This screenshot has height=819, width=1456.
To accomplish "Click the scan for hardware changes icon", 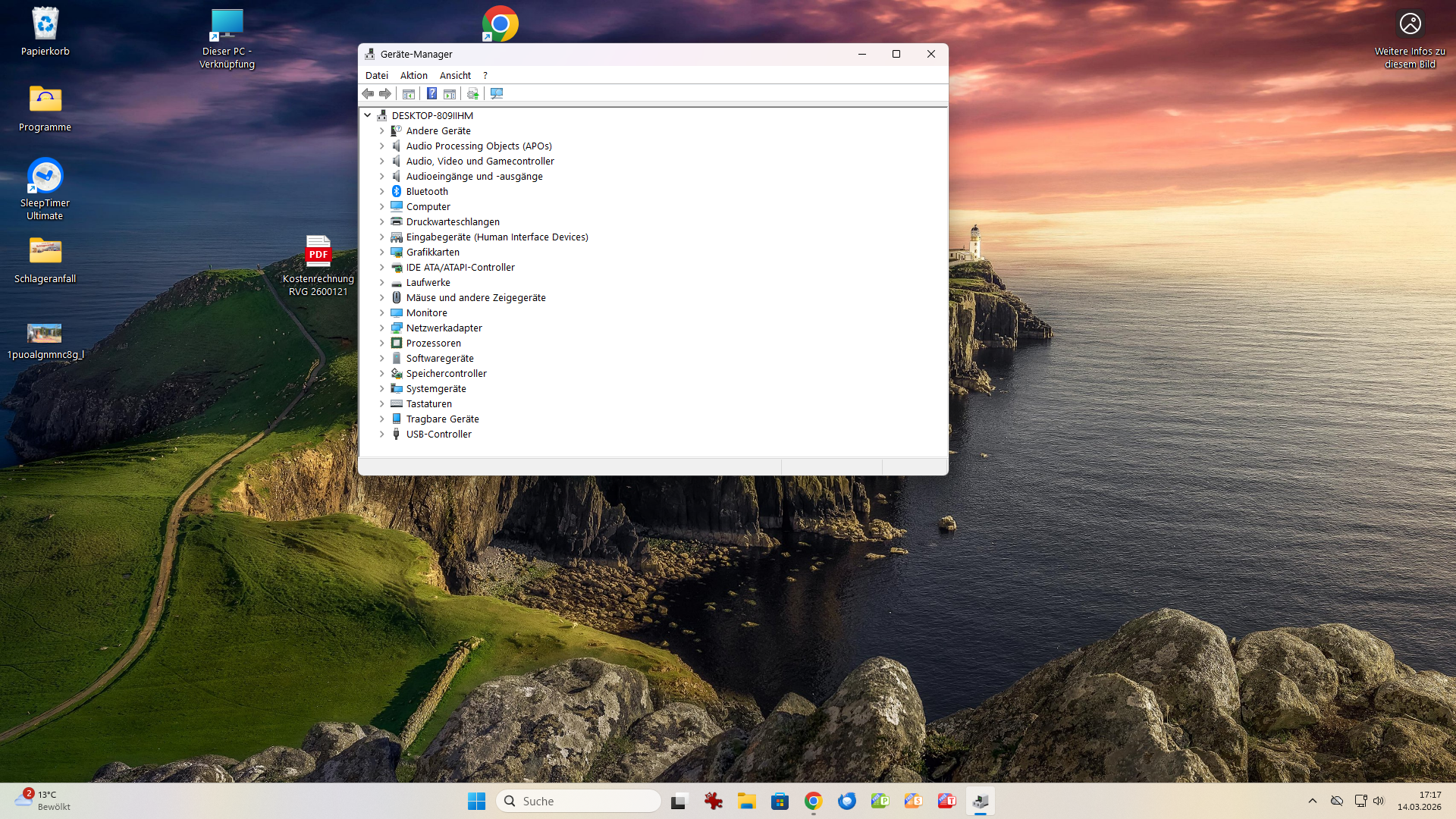I will coord(497,93).
